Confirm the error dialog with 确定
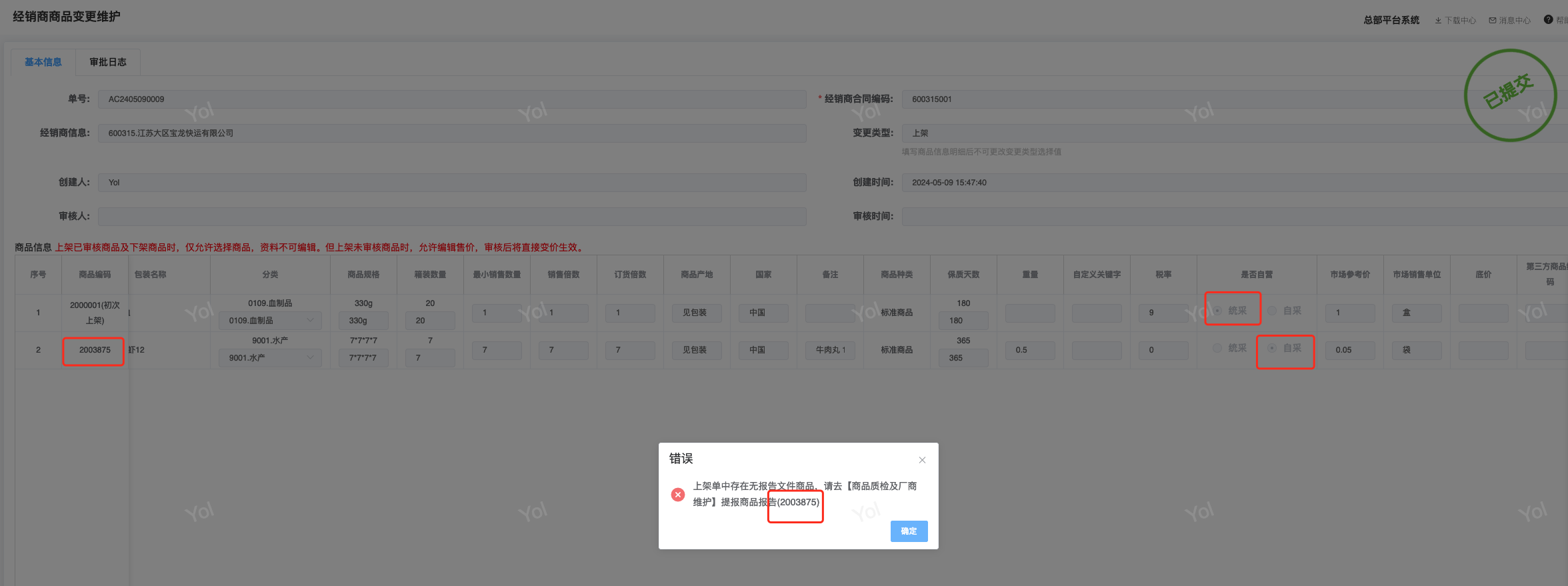Viewport: 1568px width, 586px height. tap(909, 531)
